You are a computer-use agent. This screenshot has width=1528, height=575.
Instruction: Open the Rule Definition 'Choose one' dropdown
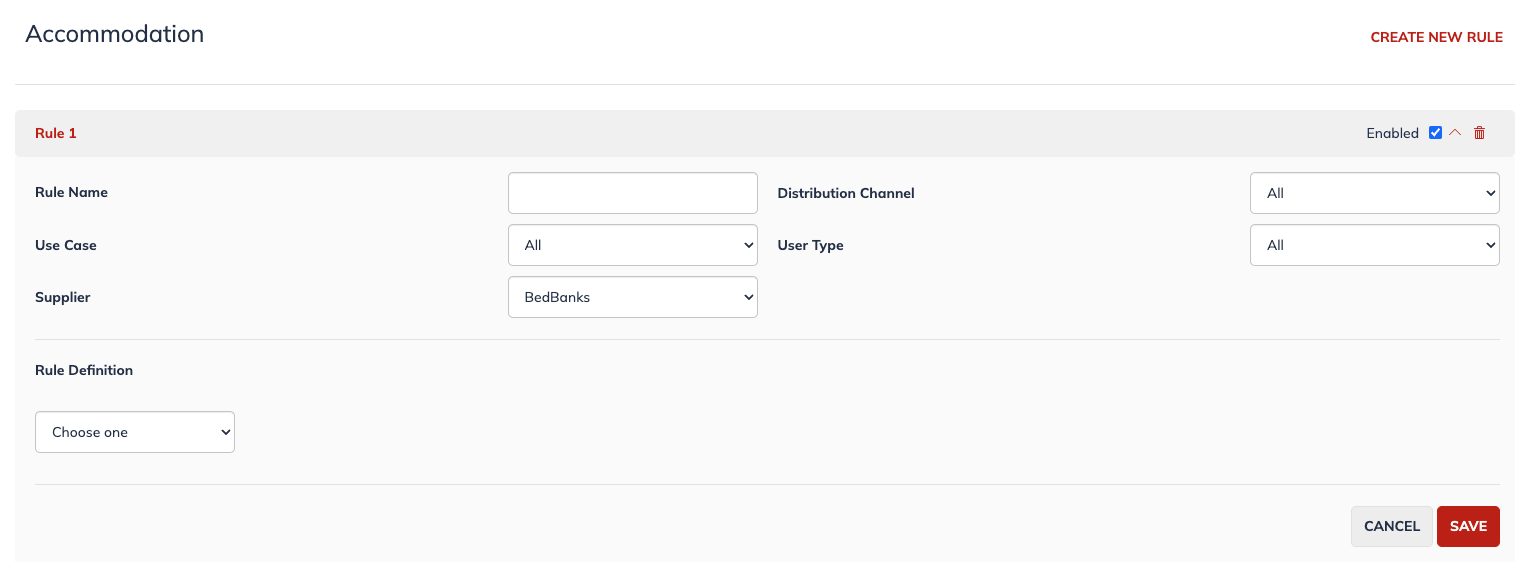135,432
